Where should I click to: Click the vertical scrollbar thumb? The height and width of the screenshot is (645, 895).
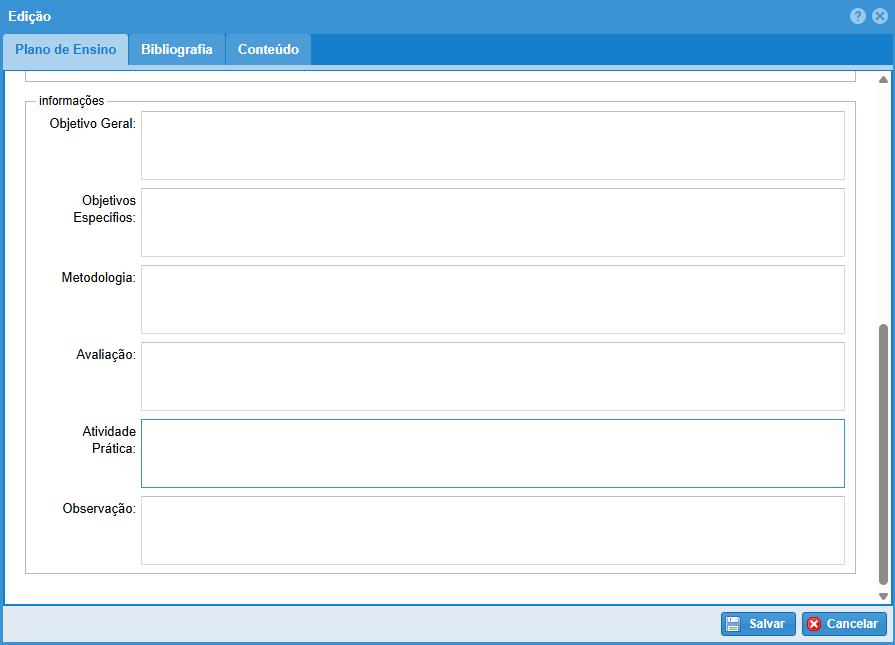point(883,454)
